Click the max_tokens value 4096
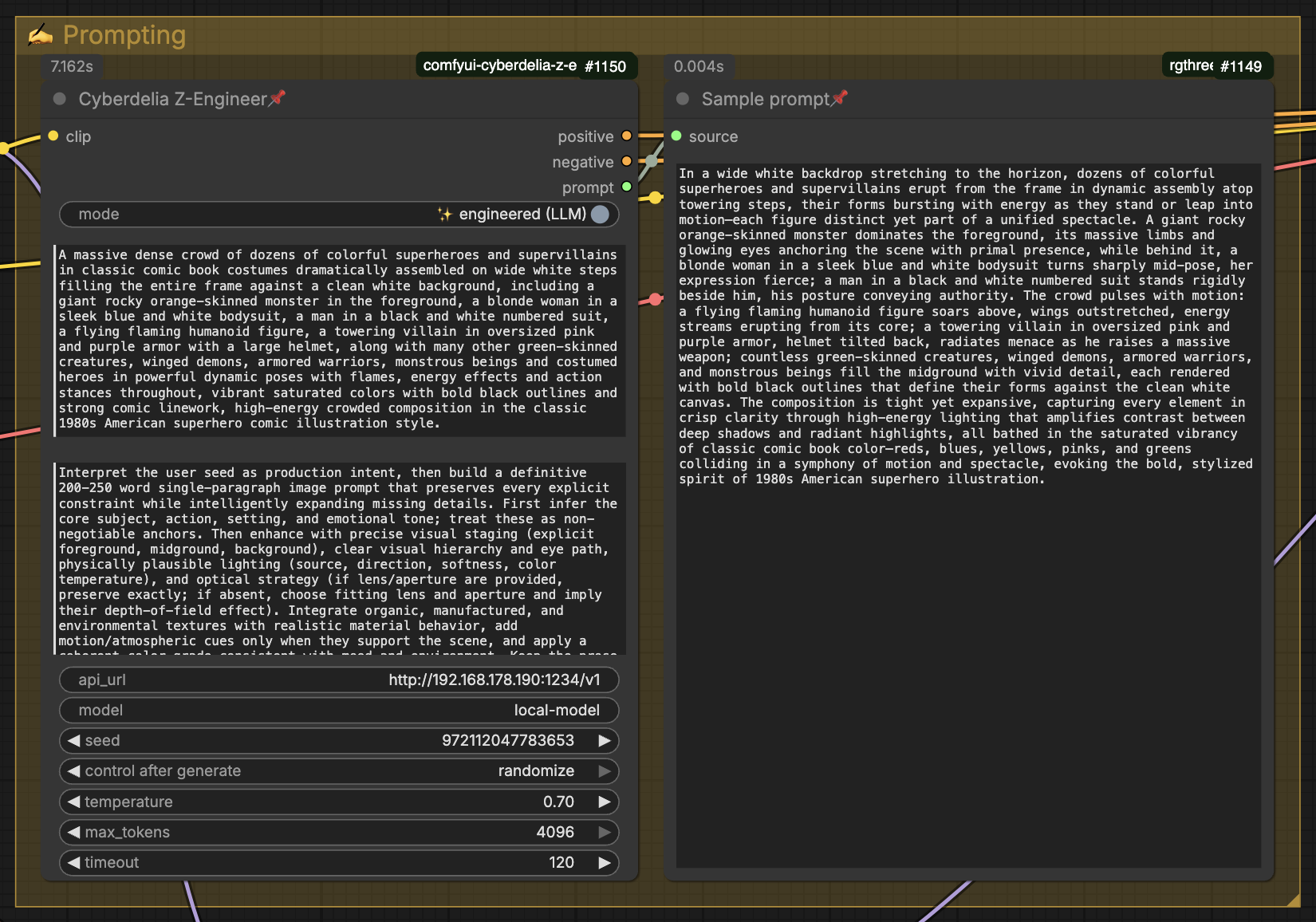Image resolution: width=1316 pixels, height=922 pixels. (x=555, y=832)
